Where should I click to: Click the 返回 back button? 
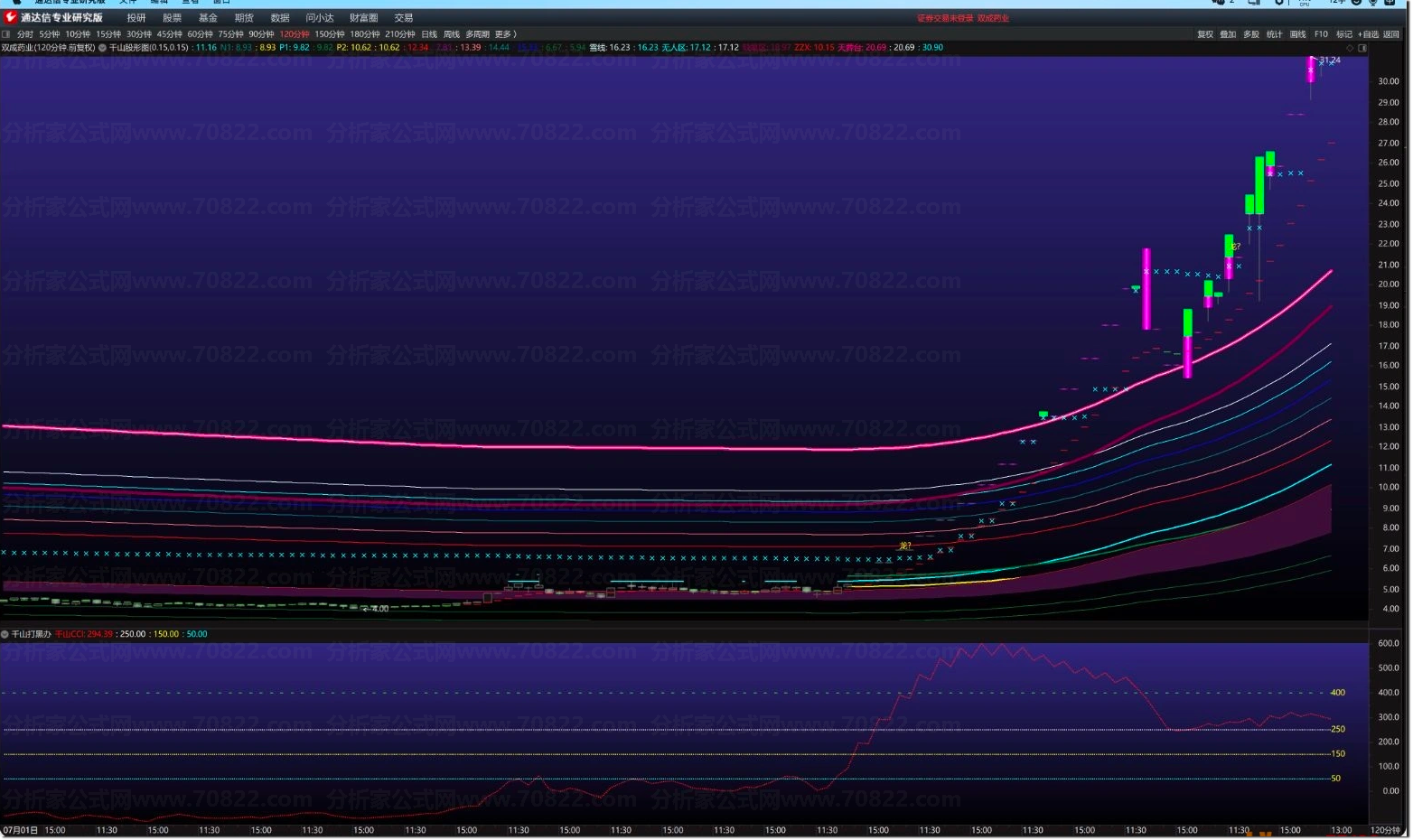1391,34
